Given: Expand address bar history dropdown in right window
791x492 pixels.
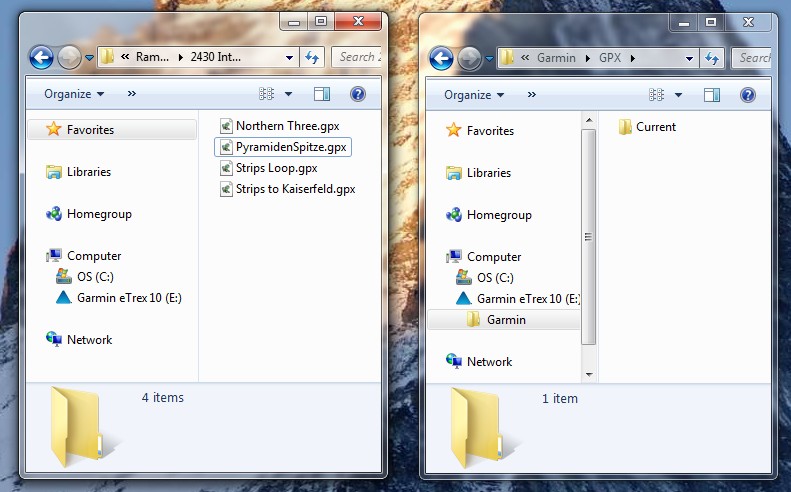Looking at the screenshot, I should click(x=689, y=58).
